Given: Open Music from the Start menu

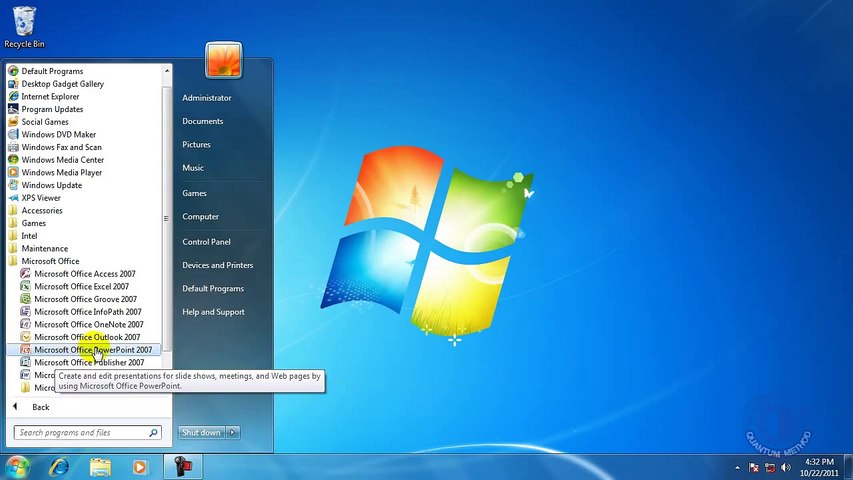Looking at the screenshot, I should pos(193,168).
